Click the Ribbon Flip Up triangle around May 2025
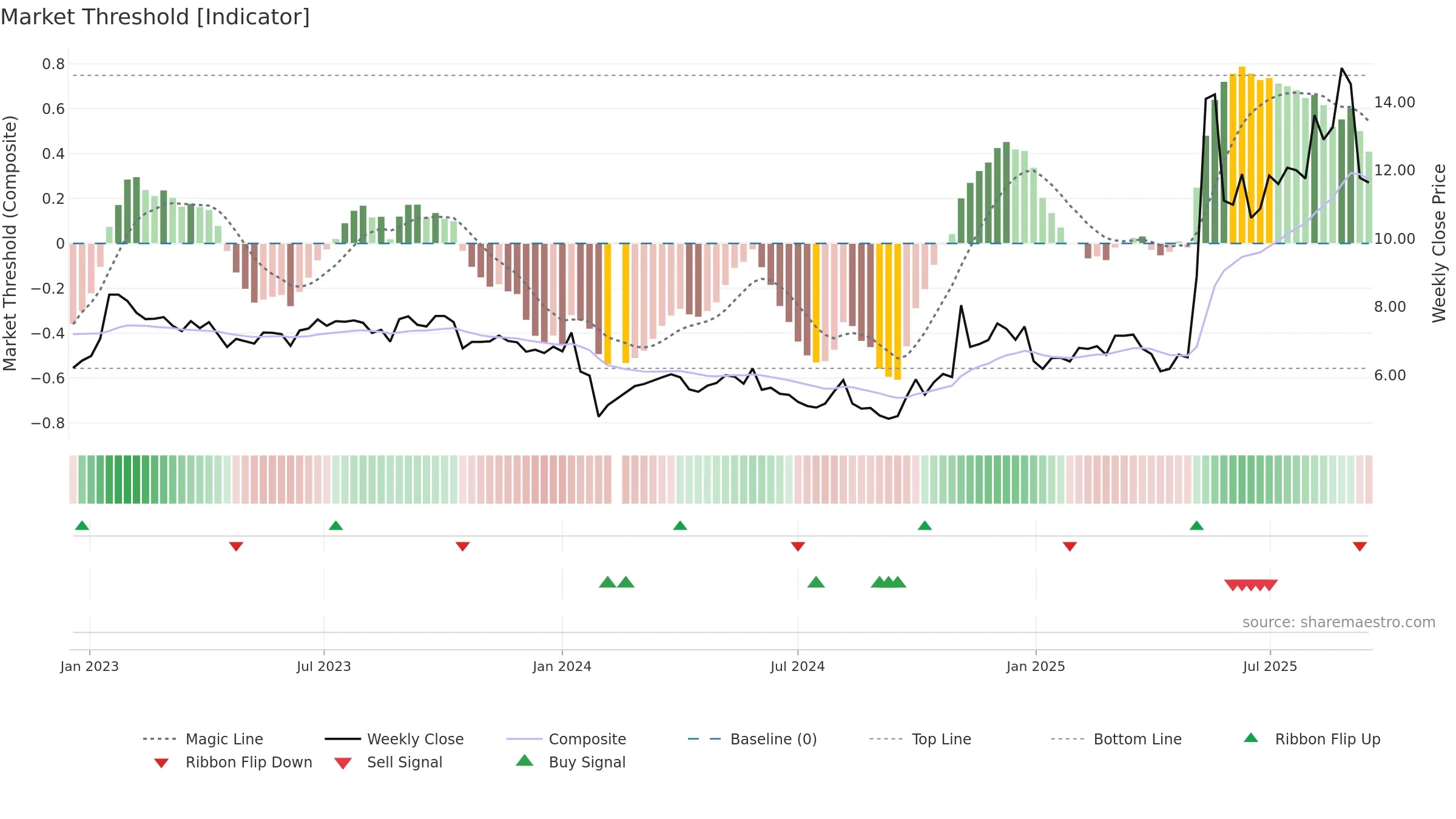Viewport: 1456px width, 819px height. coord(1196,525)
